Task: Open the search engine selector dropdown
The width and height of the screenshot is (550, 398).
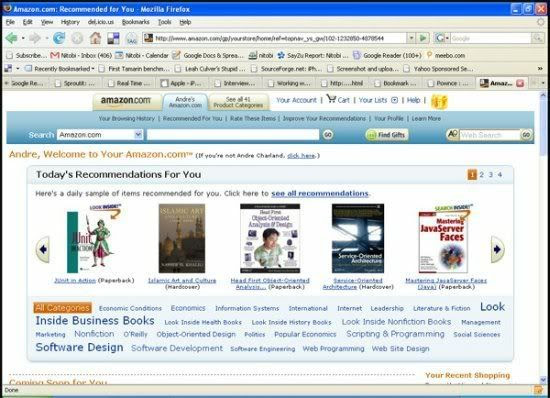Action: click(447, 38)
